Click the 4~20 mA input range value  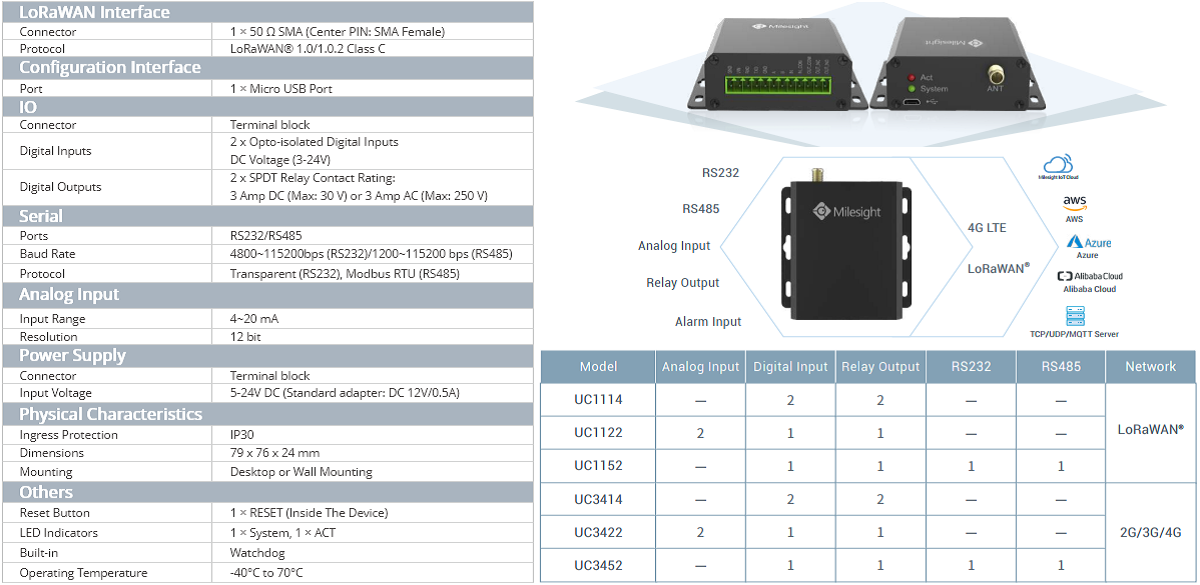pos(255,319)
